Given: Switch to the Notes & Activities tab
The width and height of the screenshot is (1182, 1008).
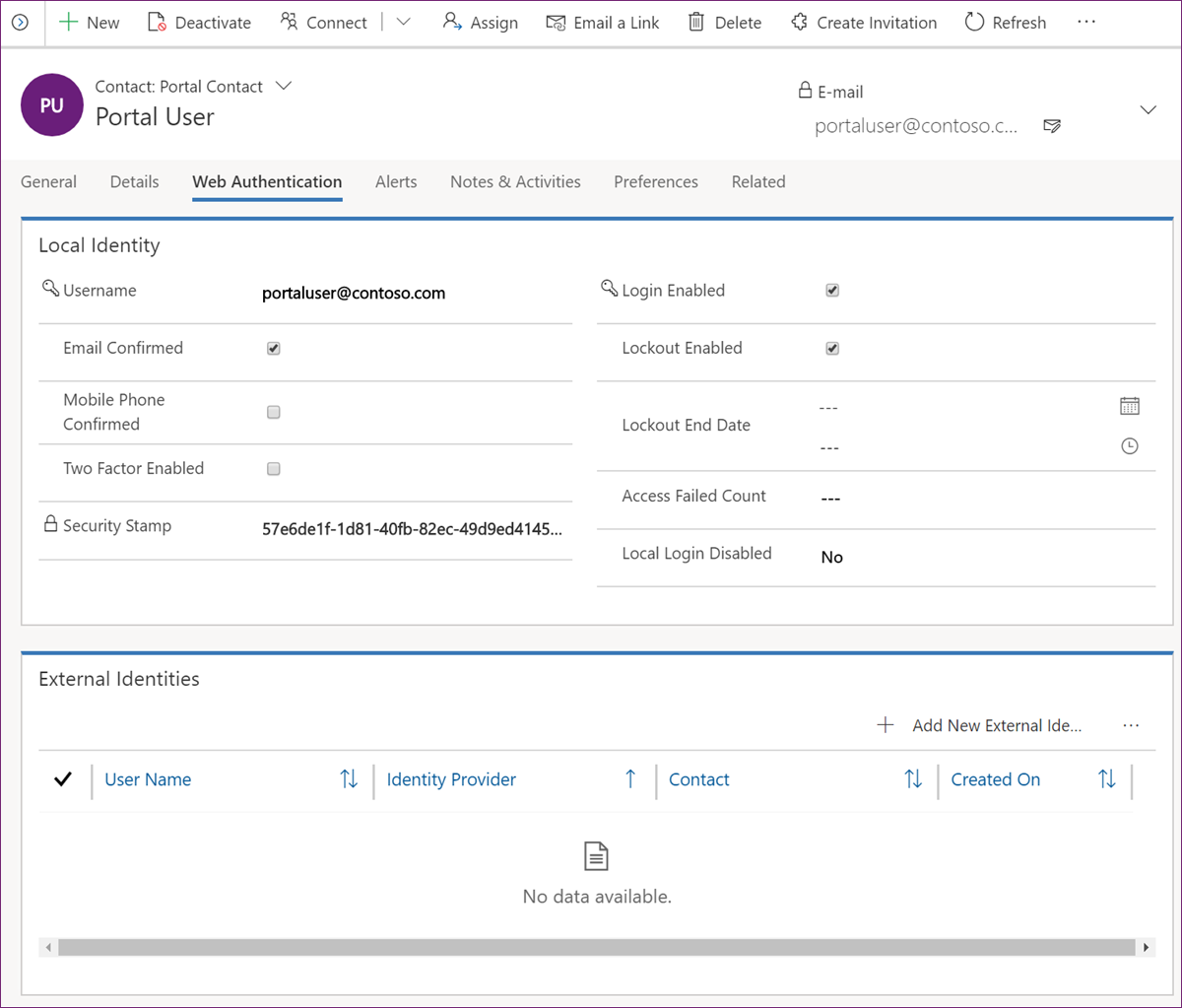Looking at the screenshot, I should tap(515, 181).
